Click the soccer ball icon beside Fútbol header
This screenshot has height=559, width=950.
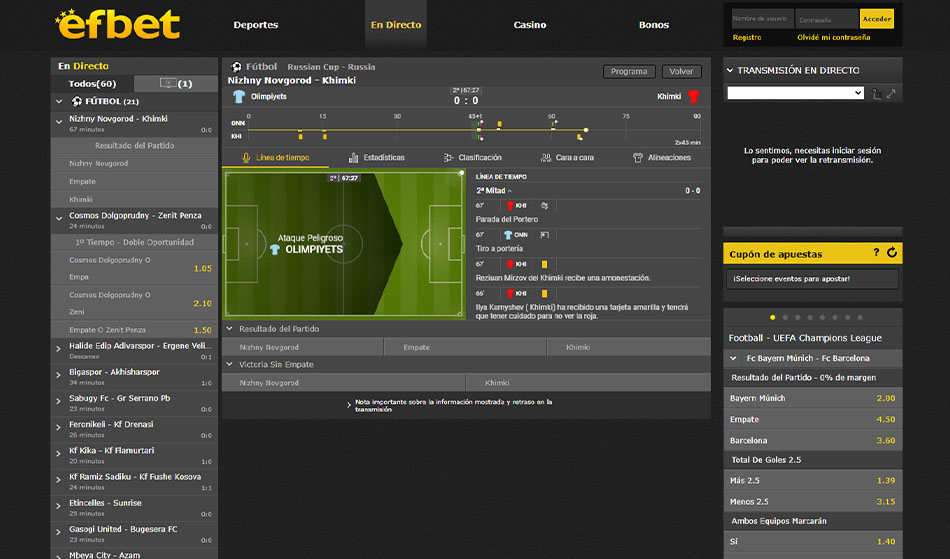coord(236,67)
